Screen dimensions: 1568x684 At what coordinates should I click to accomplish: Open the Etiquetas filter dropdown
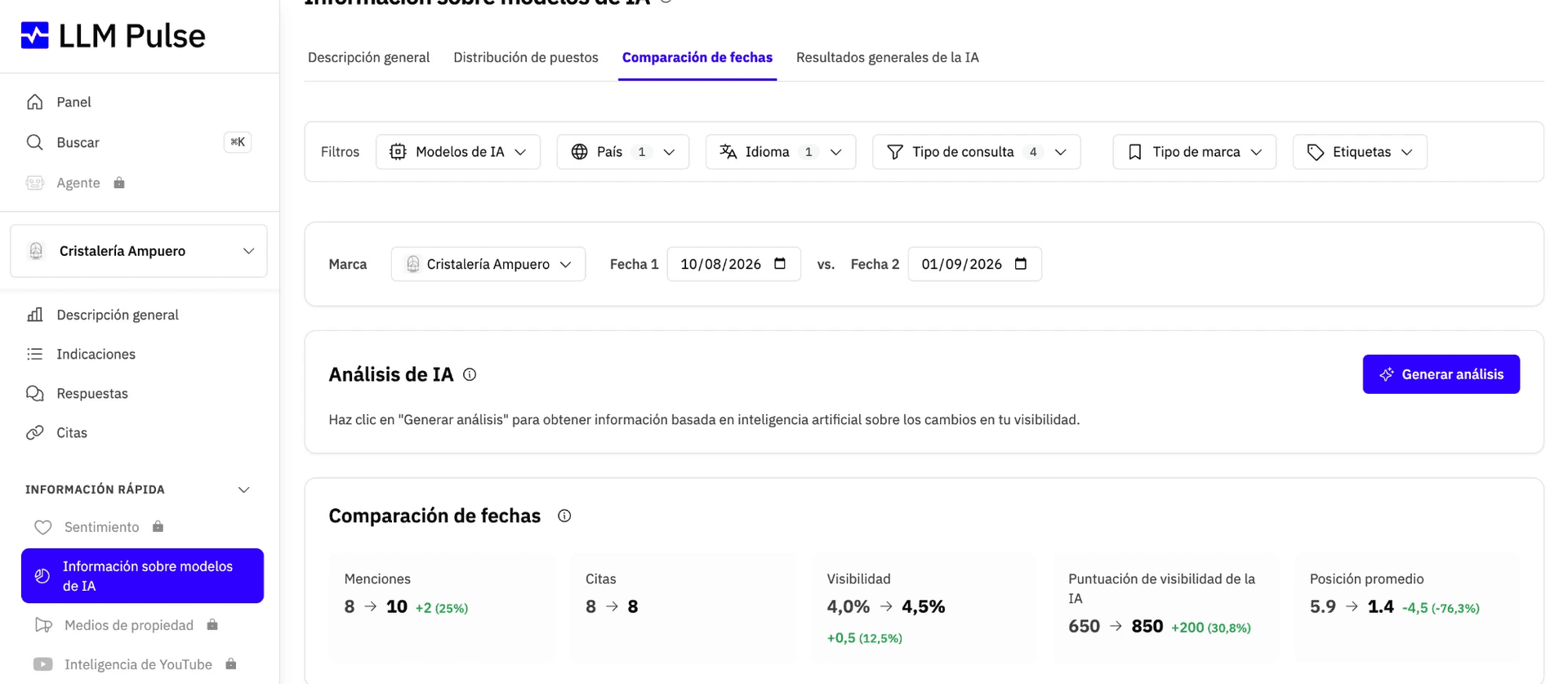tap(1361, 152)
